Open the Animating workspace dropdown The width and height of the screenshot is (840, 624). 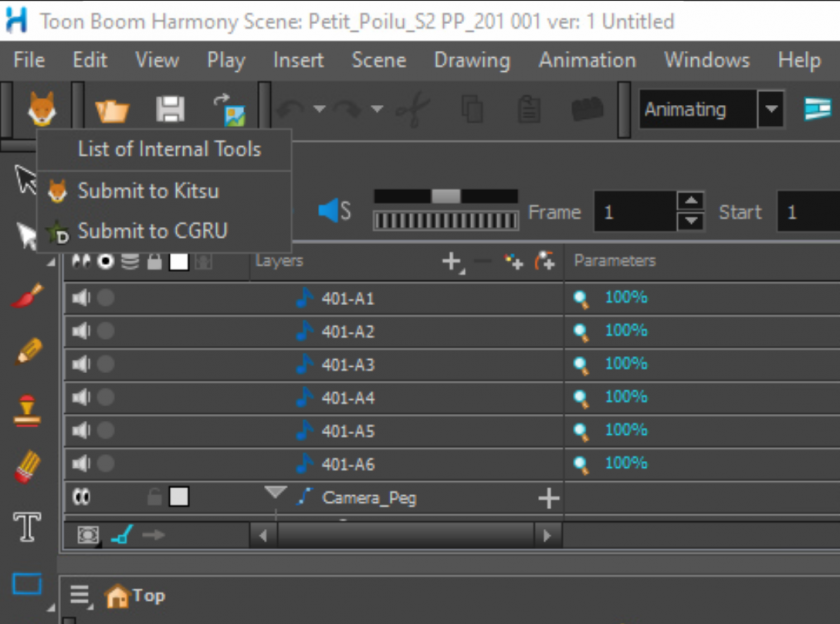(x=771, y=109)
